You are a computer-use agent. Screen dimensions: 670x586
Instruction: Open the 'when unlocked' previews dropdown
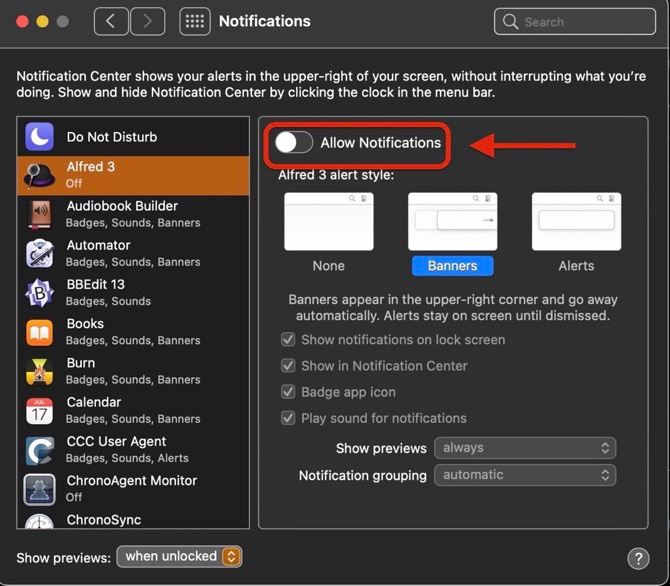(179, 557)
